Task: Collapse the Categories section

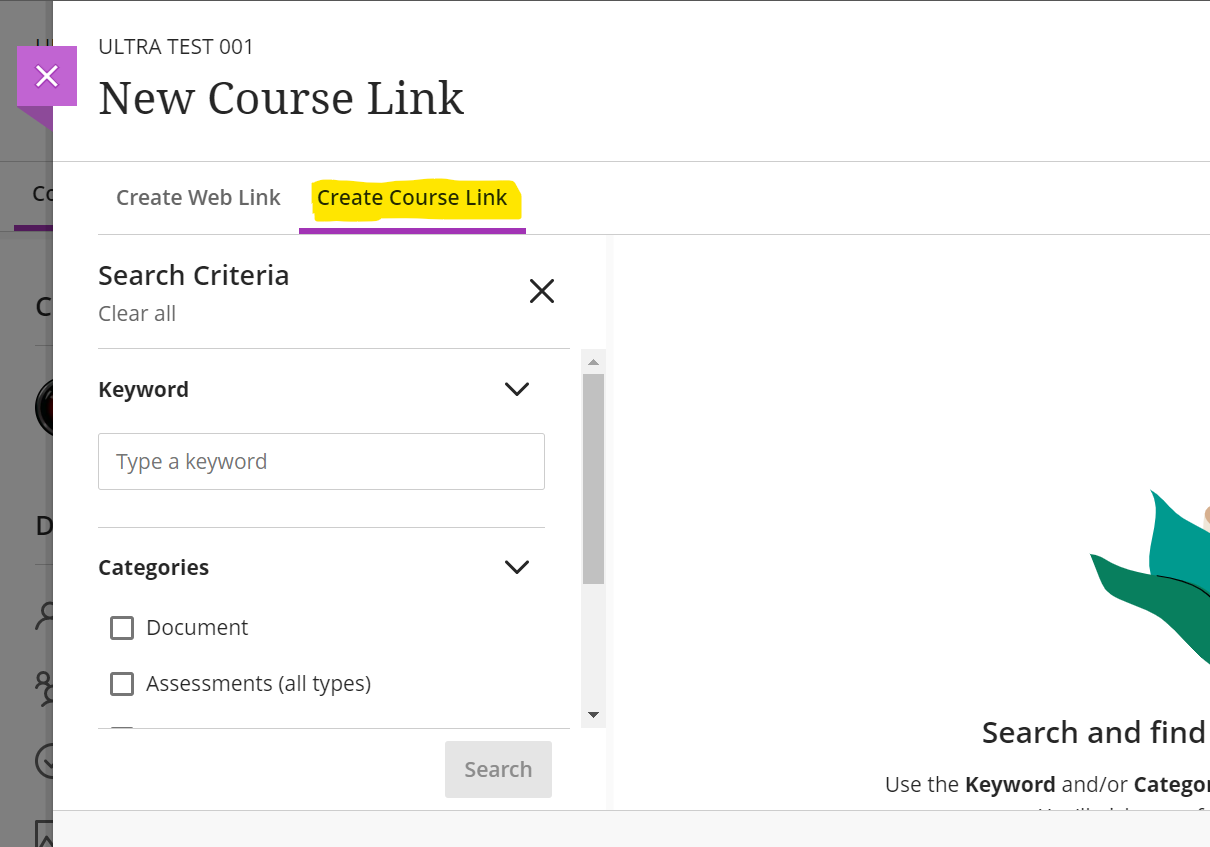Action: (x=517, y=567)
